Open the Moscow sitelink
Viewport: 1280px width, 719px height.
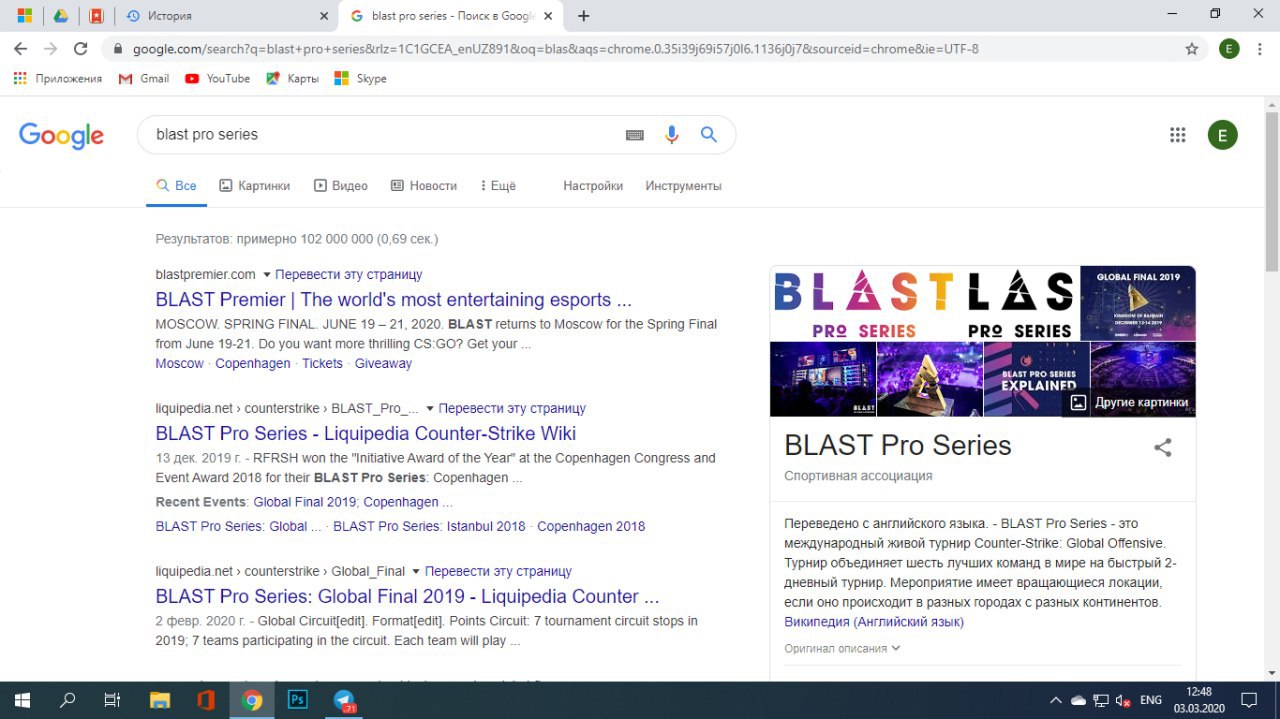click(180, 364)
